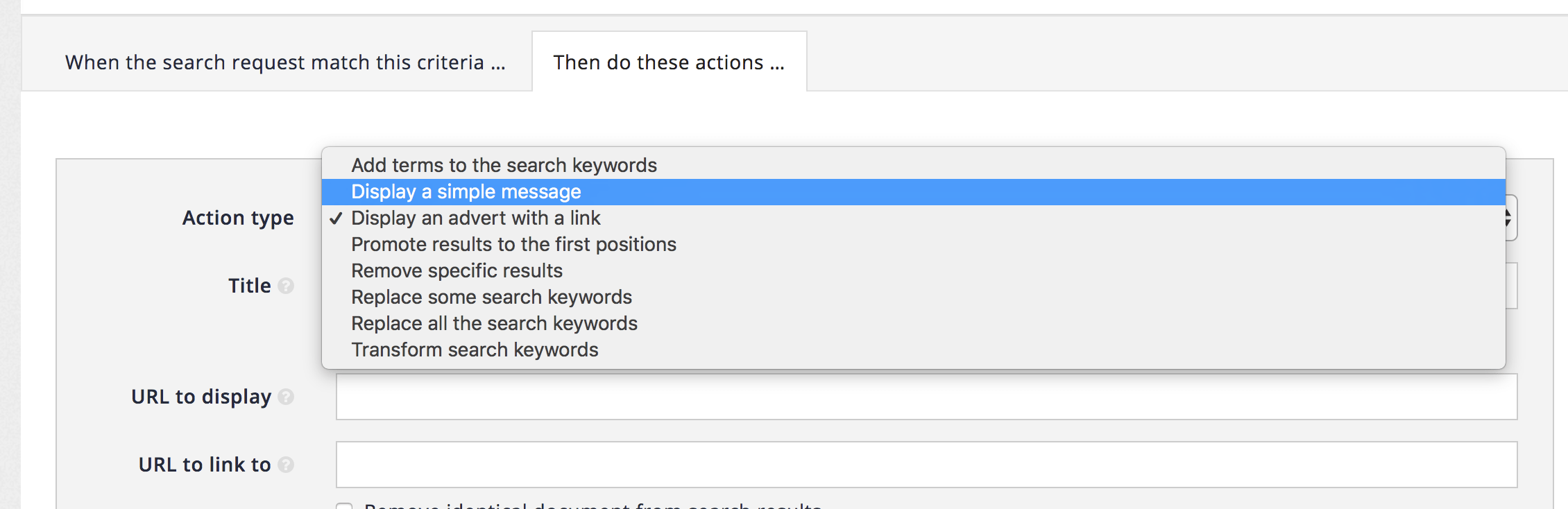Viewport: 1568px width, 509px height.
Task: Select the 'Display a simple message' option
Action: click(466, 191)
